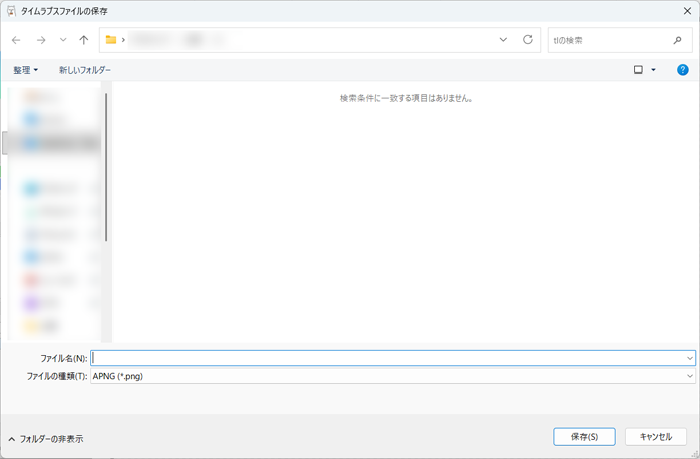Click the folder icon in address bar
Viewport: 700px width, 459px height.
(111, 40)
